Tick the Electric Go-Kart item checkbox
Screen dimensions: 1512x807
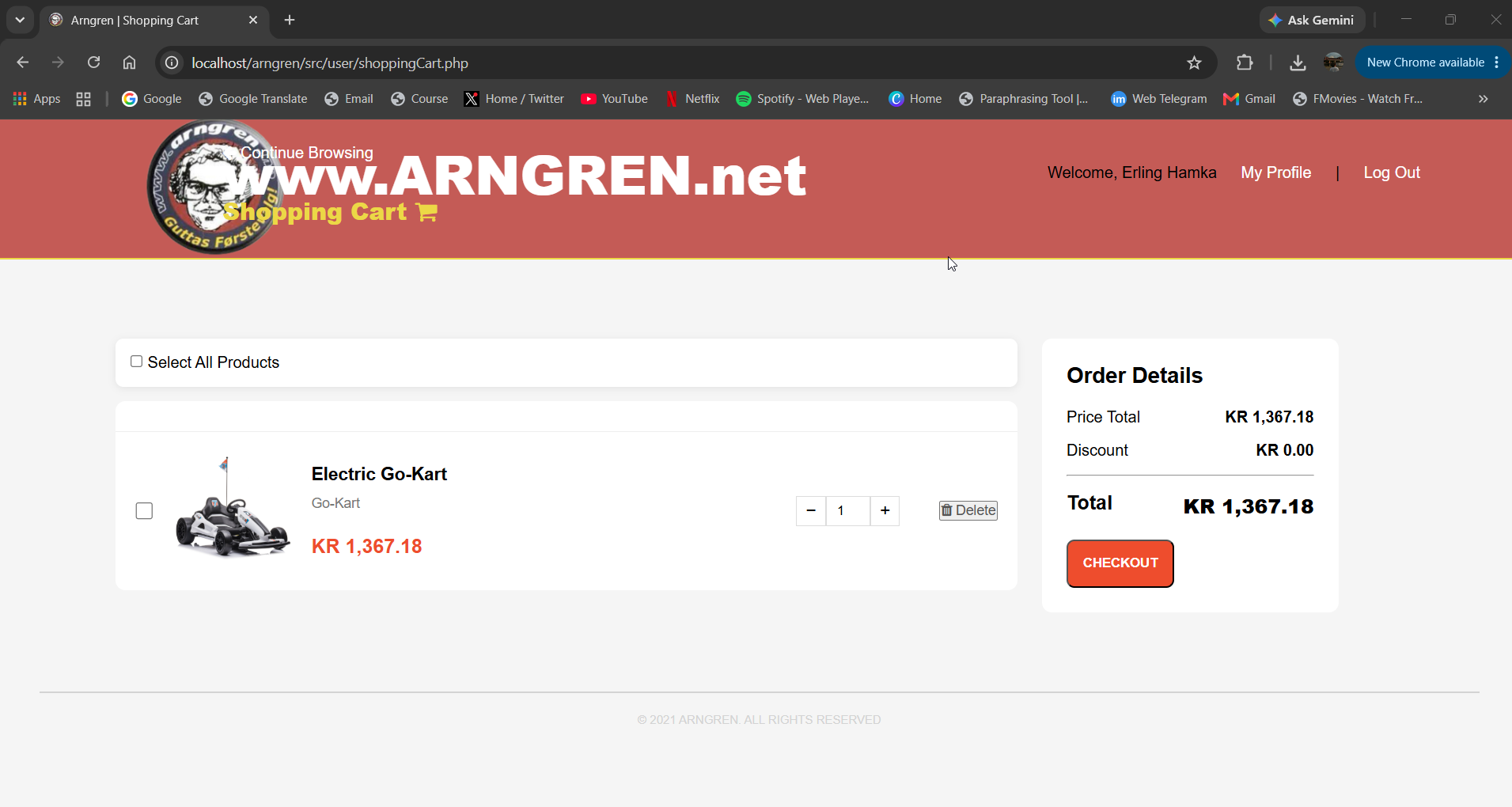click(144, 511)
